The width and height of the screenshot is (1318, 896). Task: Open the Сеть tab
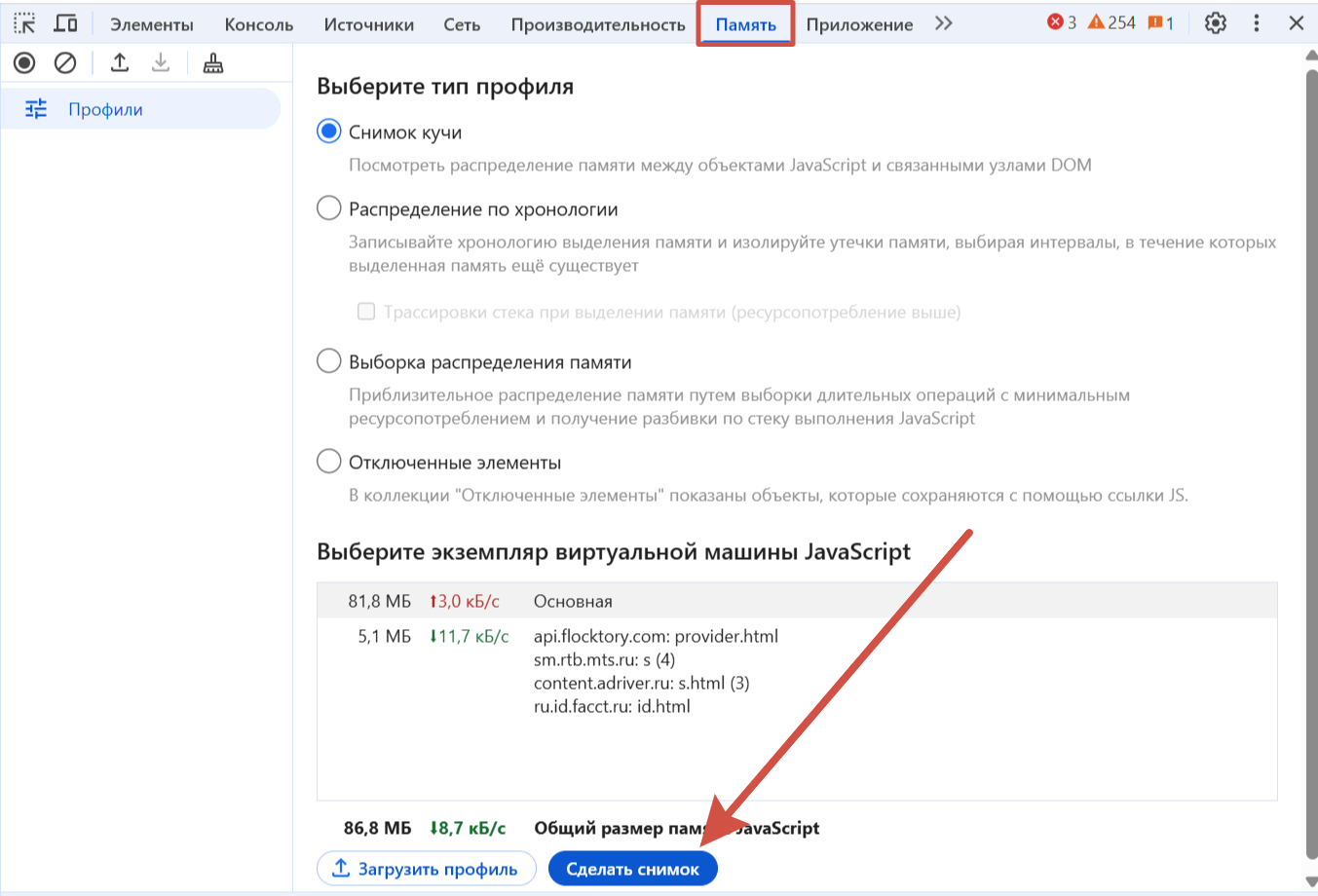462,24
